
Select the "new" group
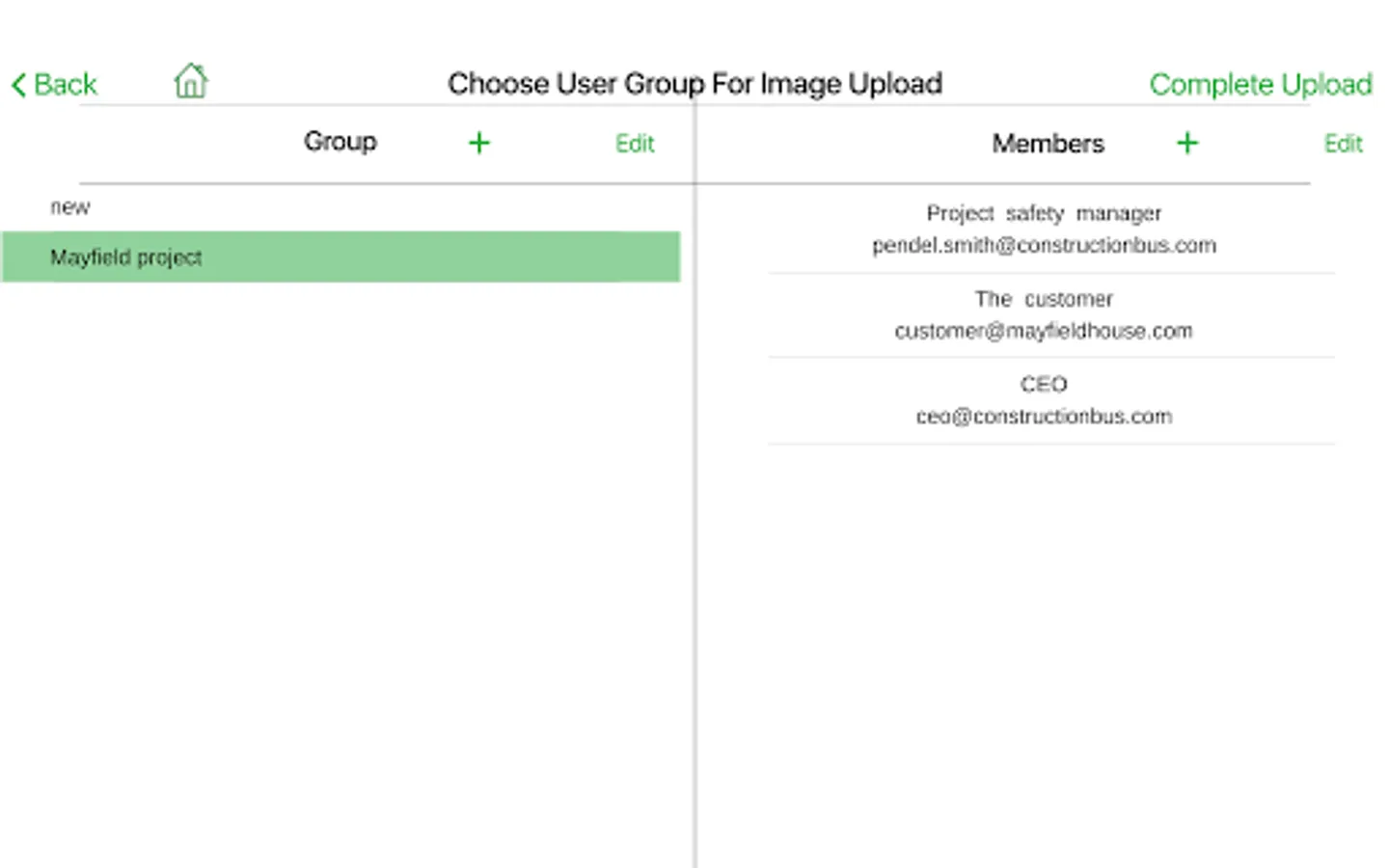(70, 207)
